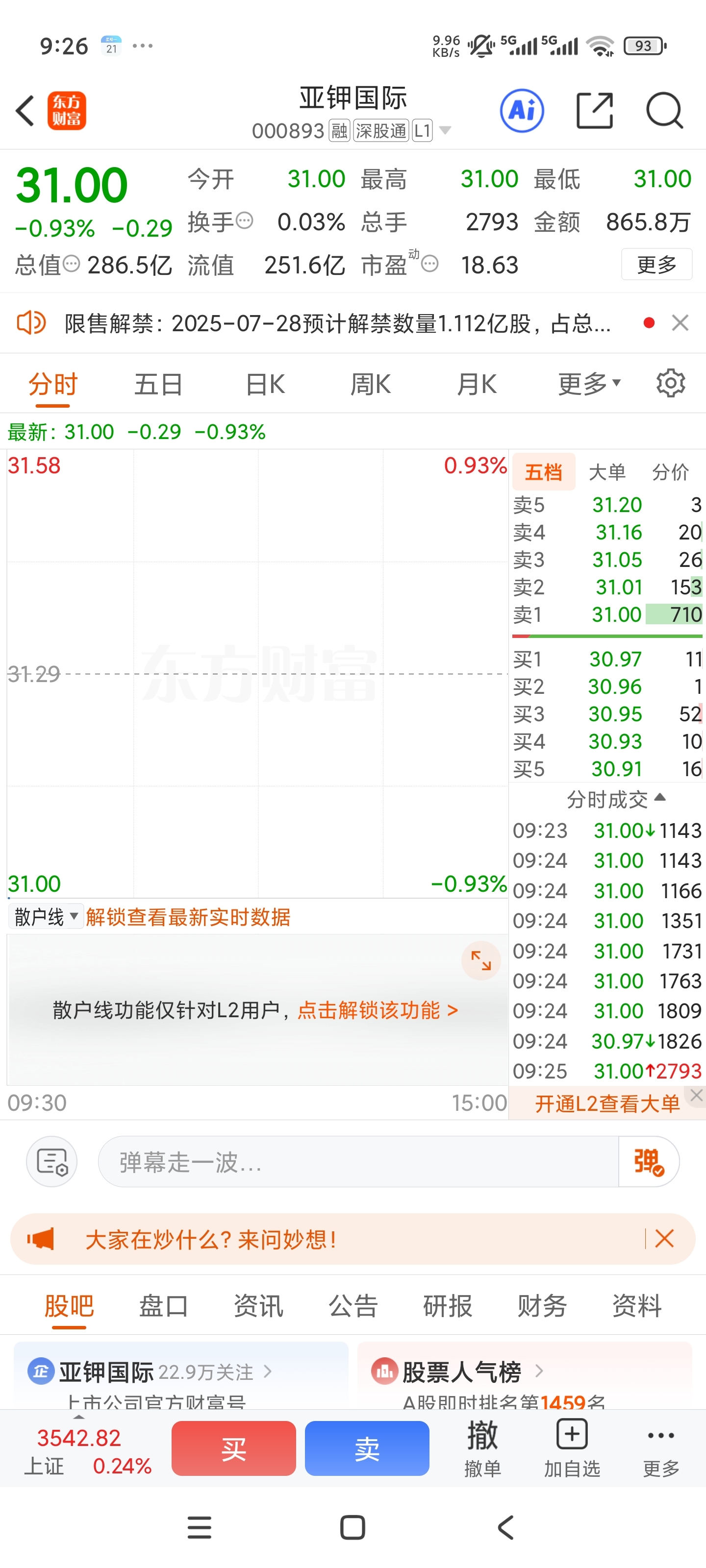Tap the Android back navigation arrow
The height and width of the screenshot is (1568, 706).
click(x=505, y=1528)
